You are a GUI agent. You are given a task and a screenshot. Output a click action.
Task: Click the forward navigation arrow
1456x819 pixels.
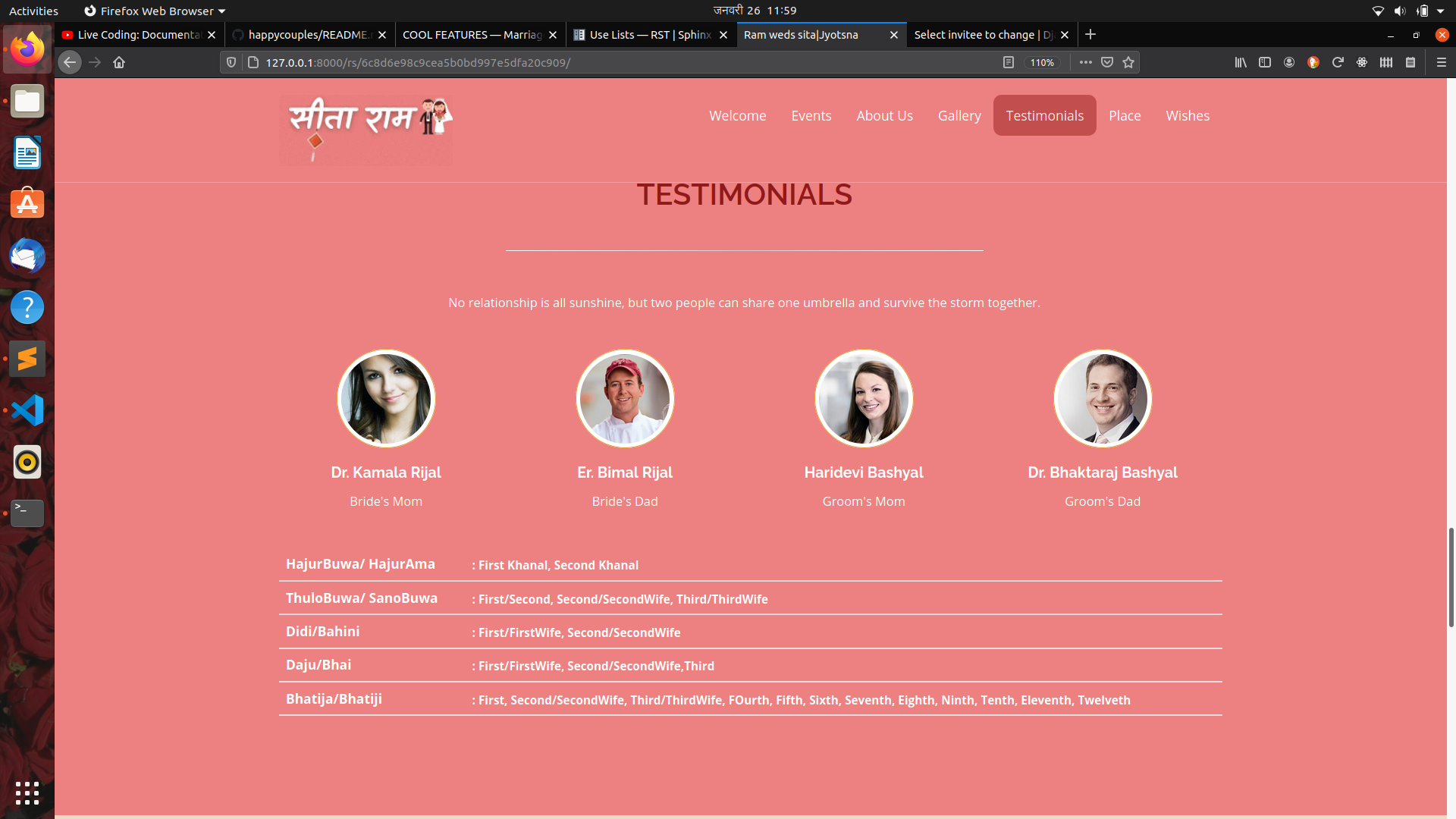click(x=95, y=63)
